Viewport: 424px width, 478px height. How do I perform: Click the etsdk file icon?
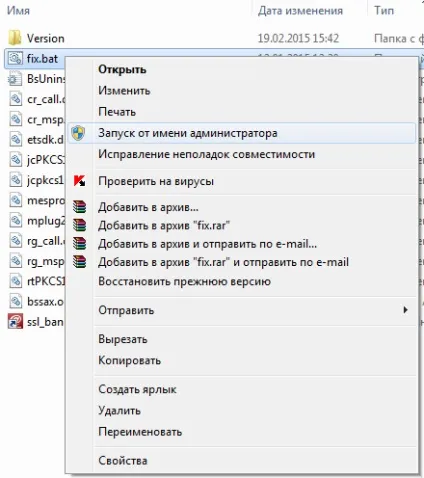[x=15, y=139]
